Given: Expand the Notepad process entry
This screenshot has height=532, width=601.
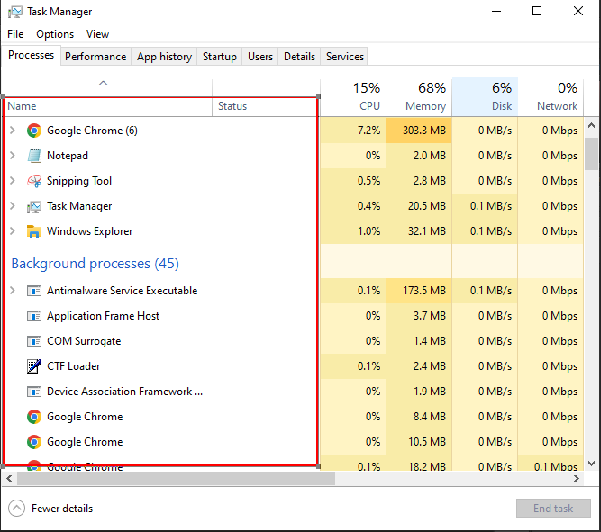Looking at the screenshot, I should (x=12, y=155).
